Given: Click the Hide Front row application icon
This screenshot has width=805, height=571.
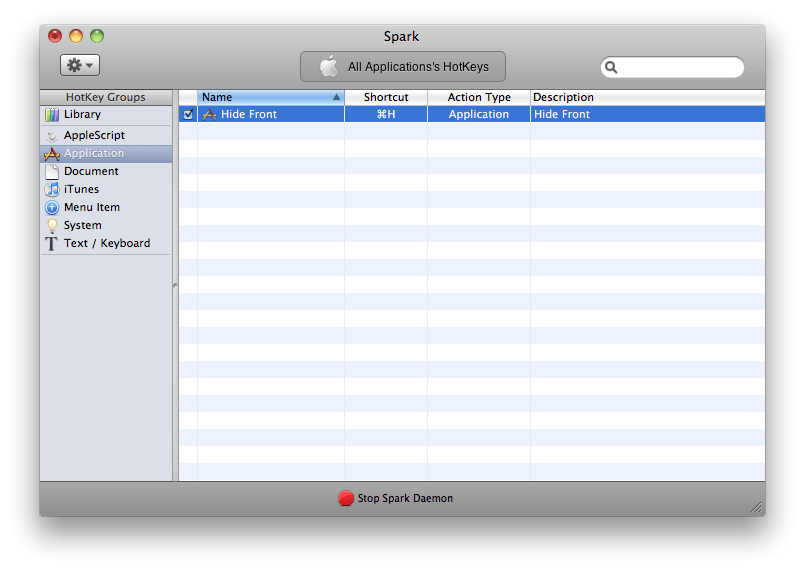Looking at the screenshot, I should coord(209,115).
